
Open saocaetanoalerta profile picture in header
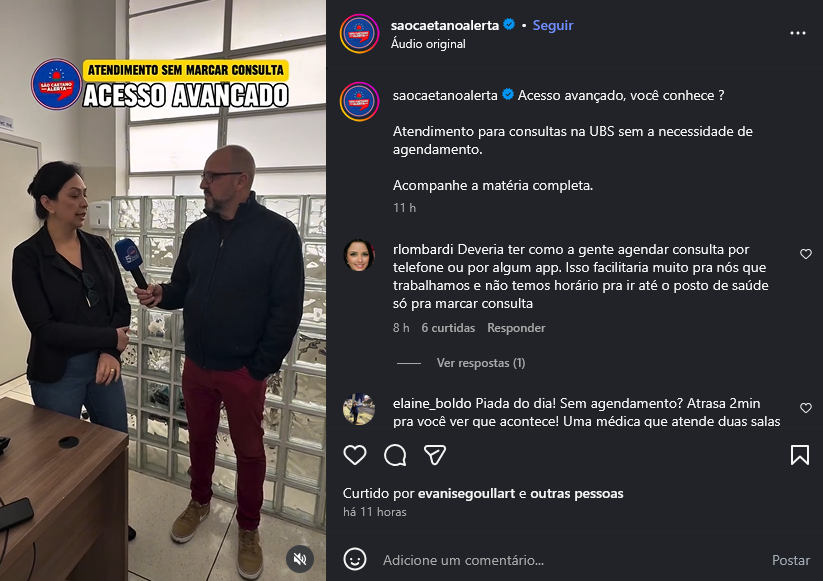coord(360,34)
